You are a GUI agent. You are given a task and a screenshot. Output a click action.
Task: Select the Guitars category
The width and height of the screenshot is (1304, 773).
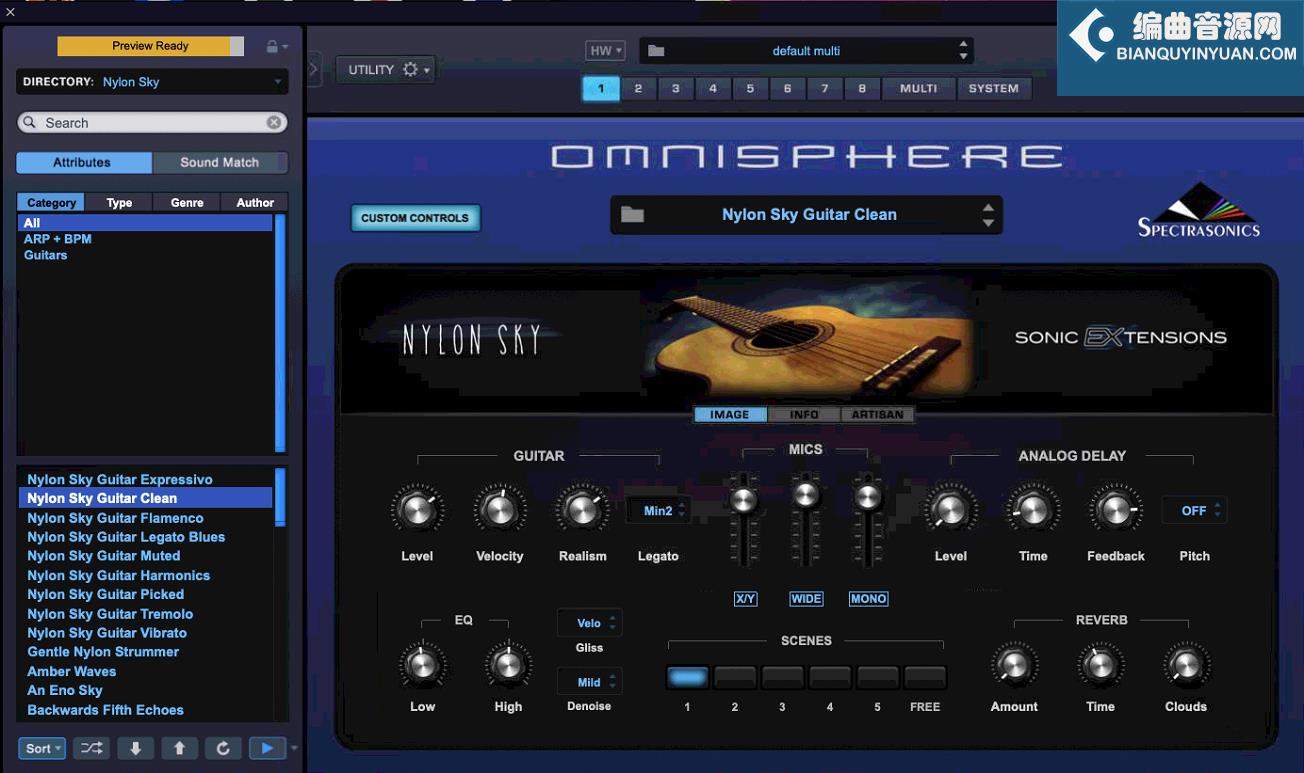tap(46, 255)
